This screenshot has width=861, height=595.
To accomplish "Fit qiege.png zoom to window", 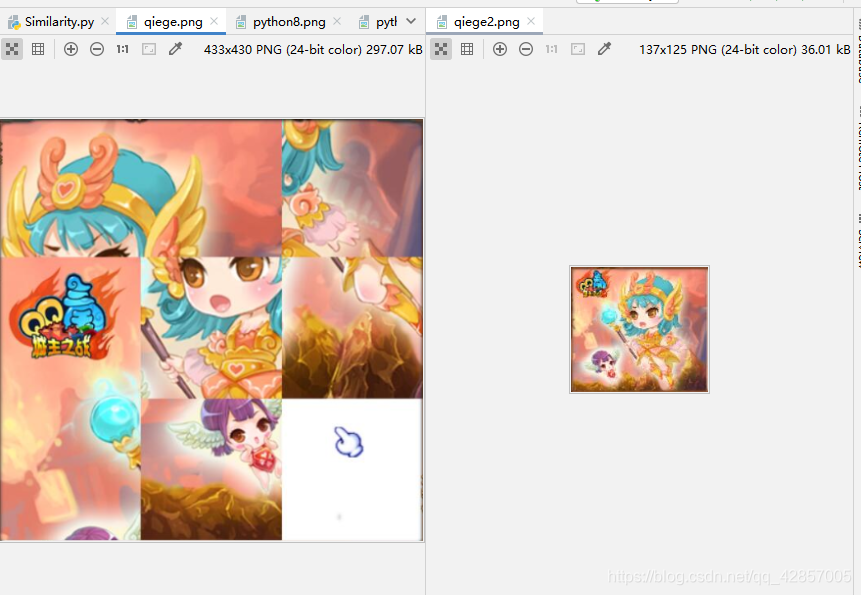I will tap(149, 49).
